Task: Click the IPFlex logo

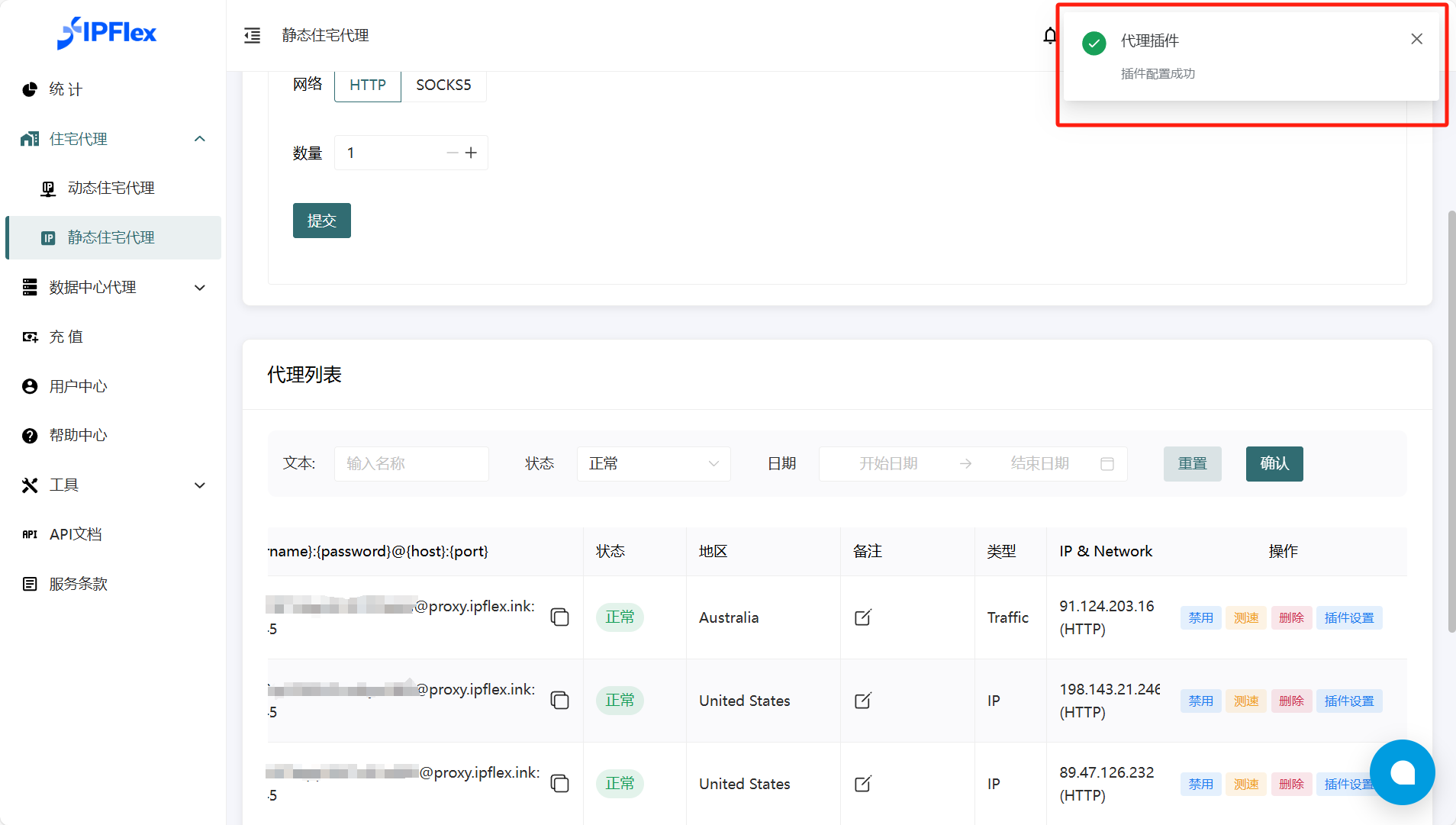Action: (107, 33)
